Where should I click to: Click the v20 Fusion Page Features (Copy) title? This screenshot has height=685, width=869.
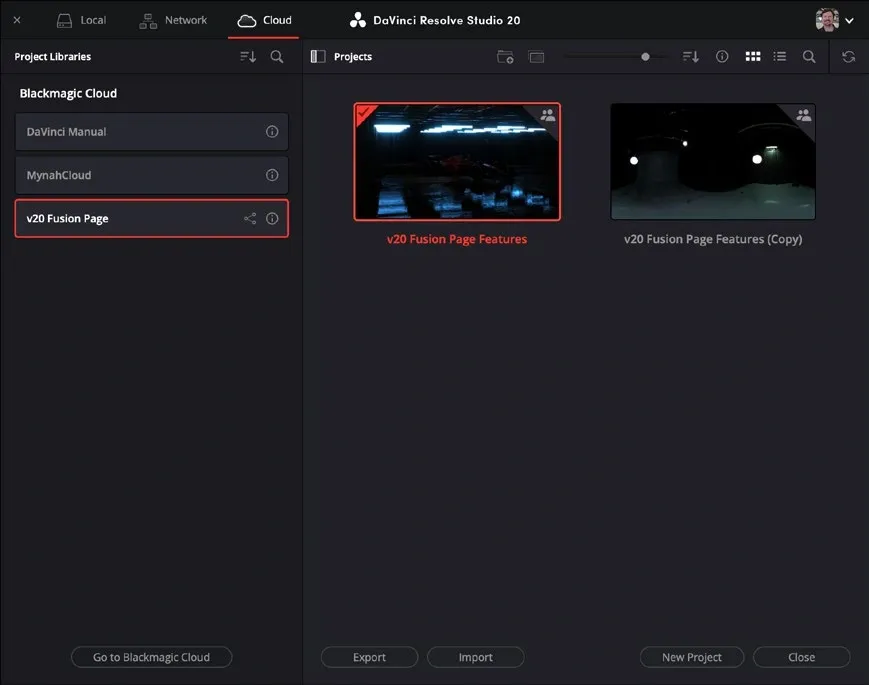click(x=713, y=239)
